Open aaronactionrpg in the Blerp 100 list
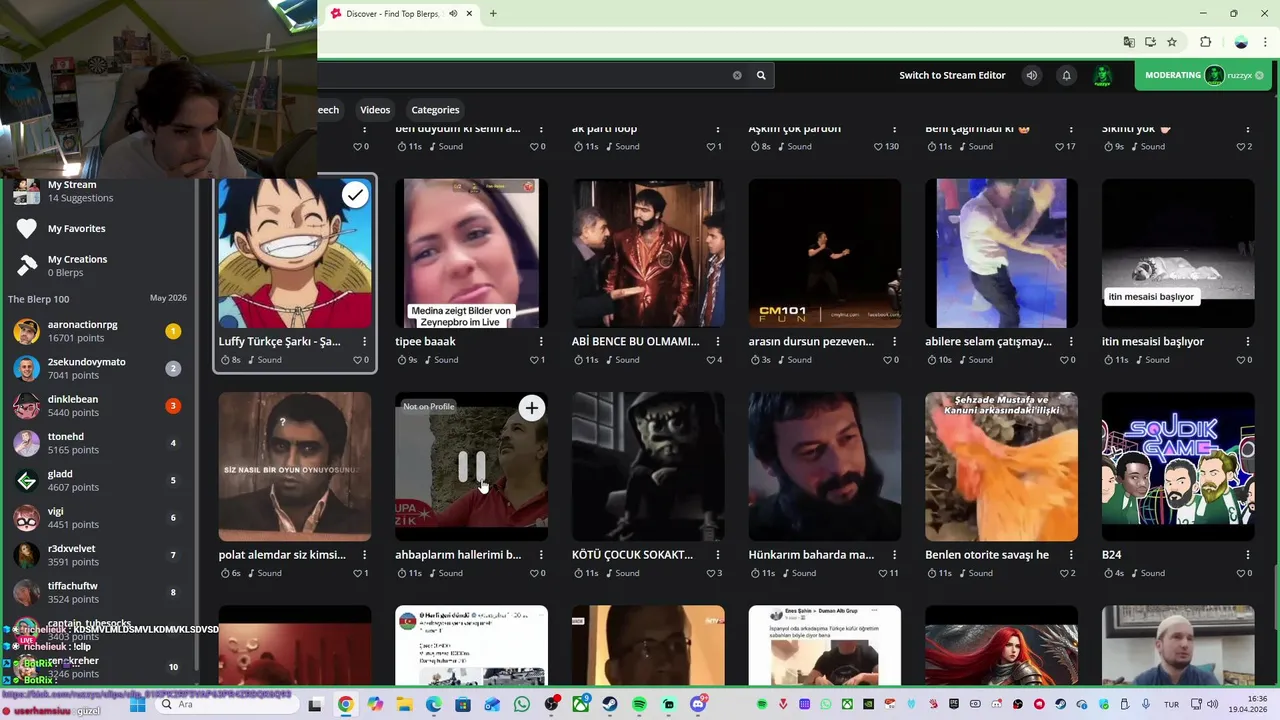1280x720 pixels. pos(97,331)
